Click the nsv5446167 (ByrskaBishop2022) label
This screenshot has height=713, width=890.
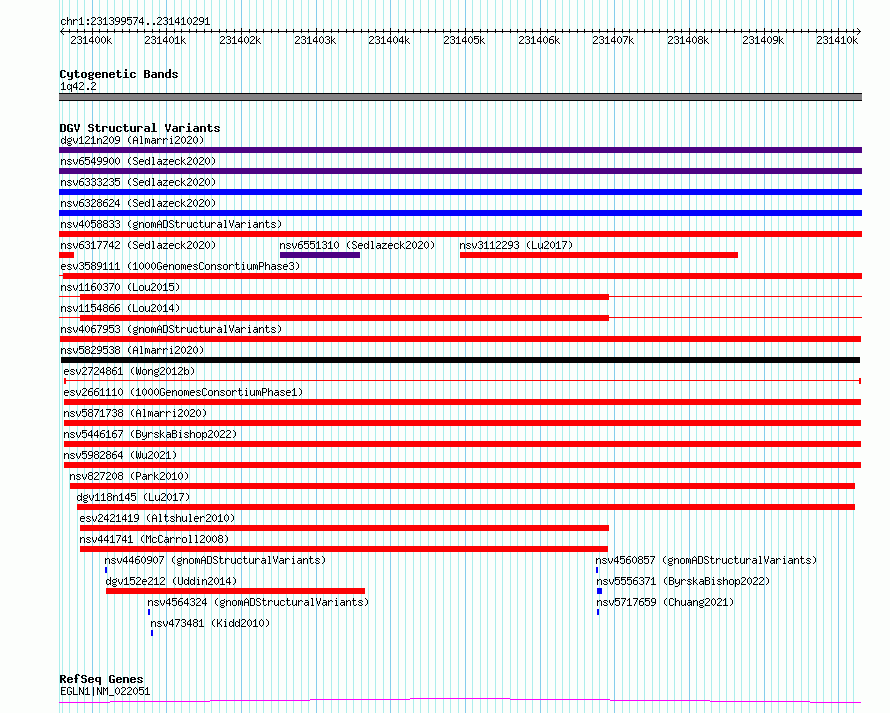click(150, 434)
